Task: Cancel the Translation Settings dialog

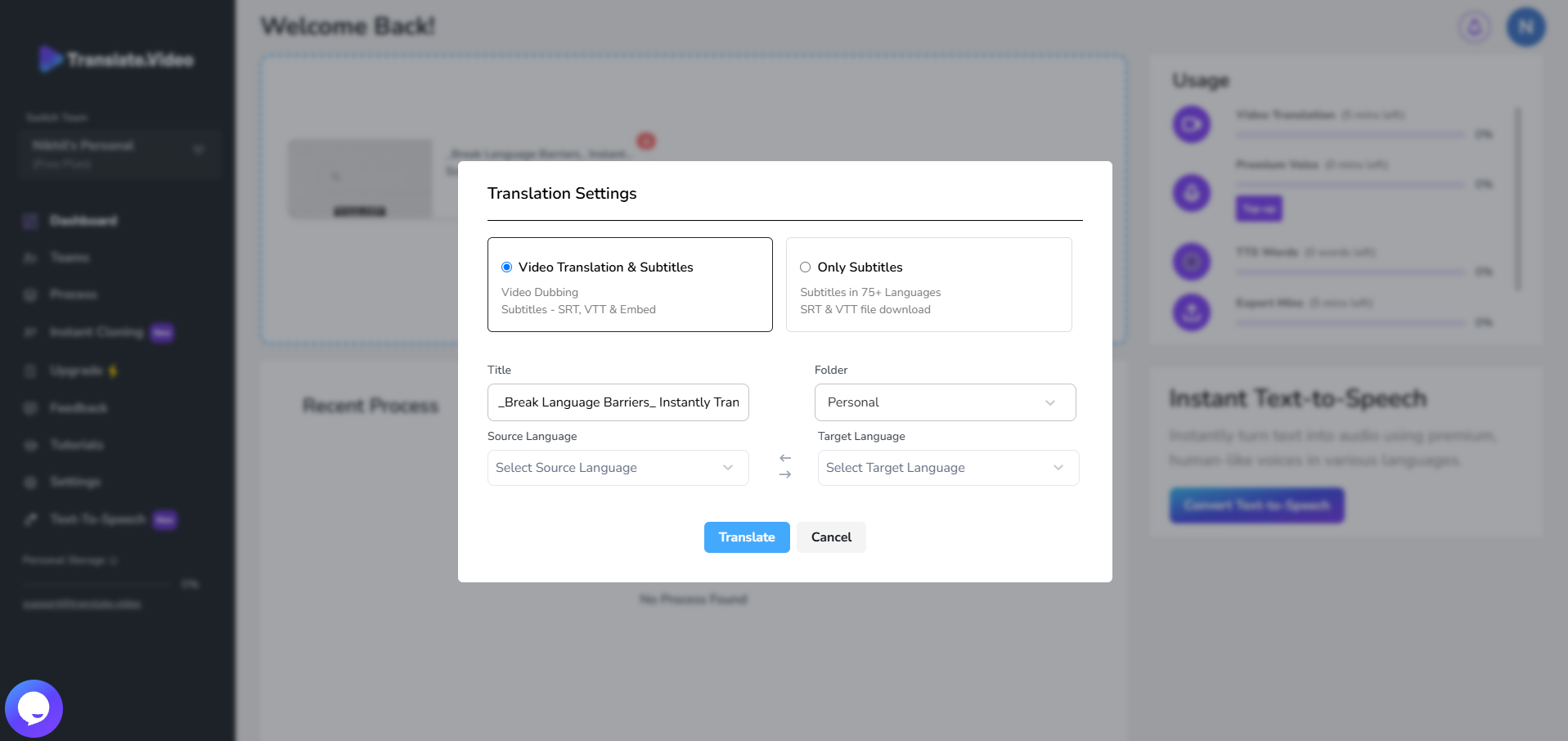Action: 831,537
